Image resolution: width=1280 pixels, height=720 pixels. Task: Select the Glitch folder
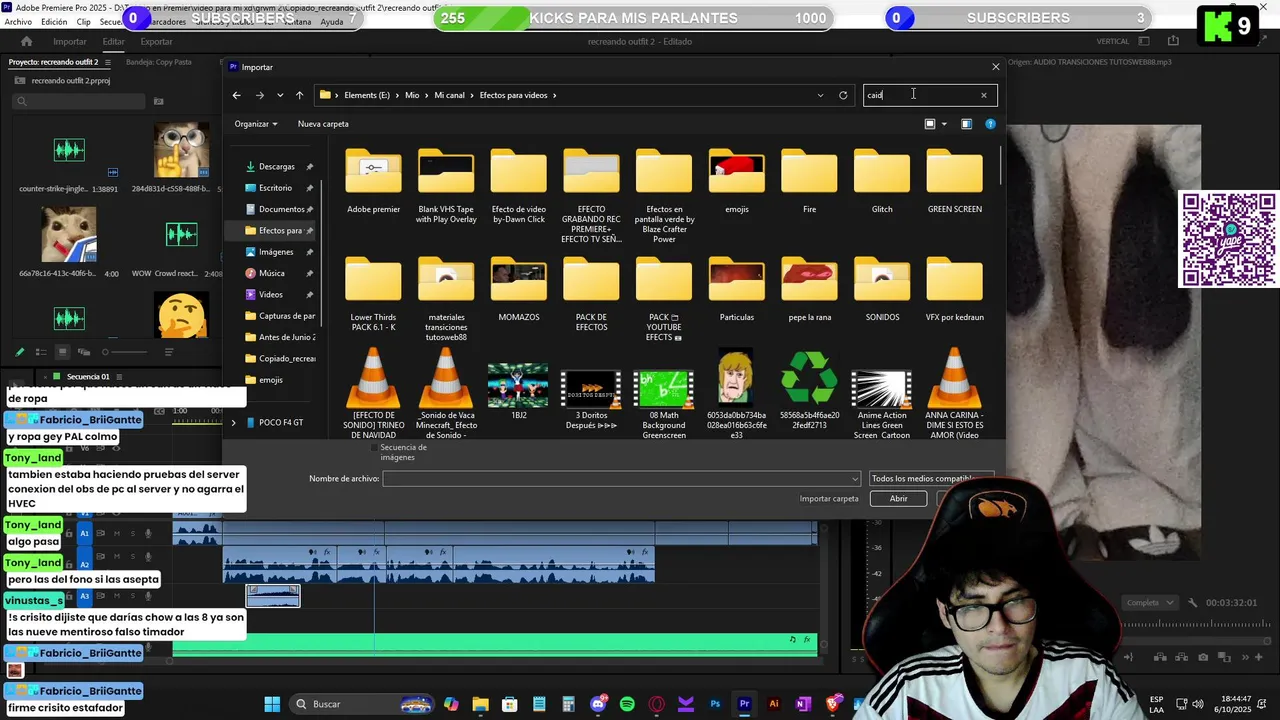[x=881, y=180]
